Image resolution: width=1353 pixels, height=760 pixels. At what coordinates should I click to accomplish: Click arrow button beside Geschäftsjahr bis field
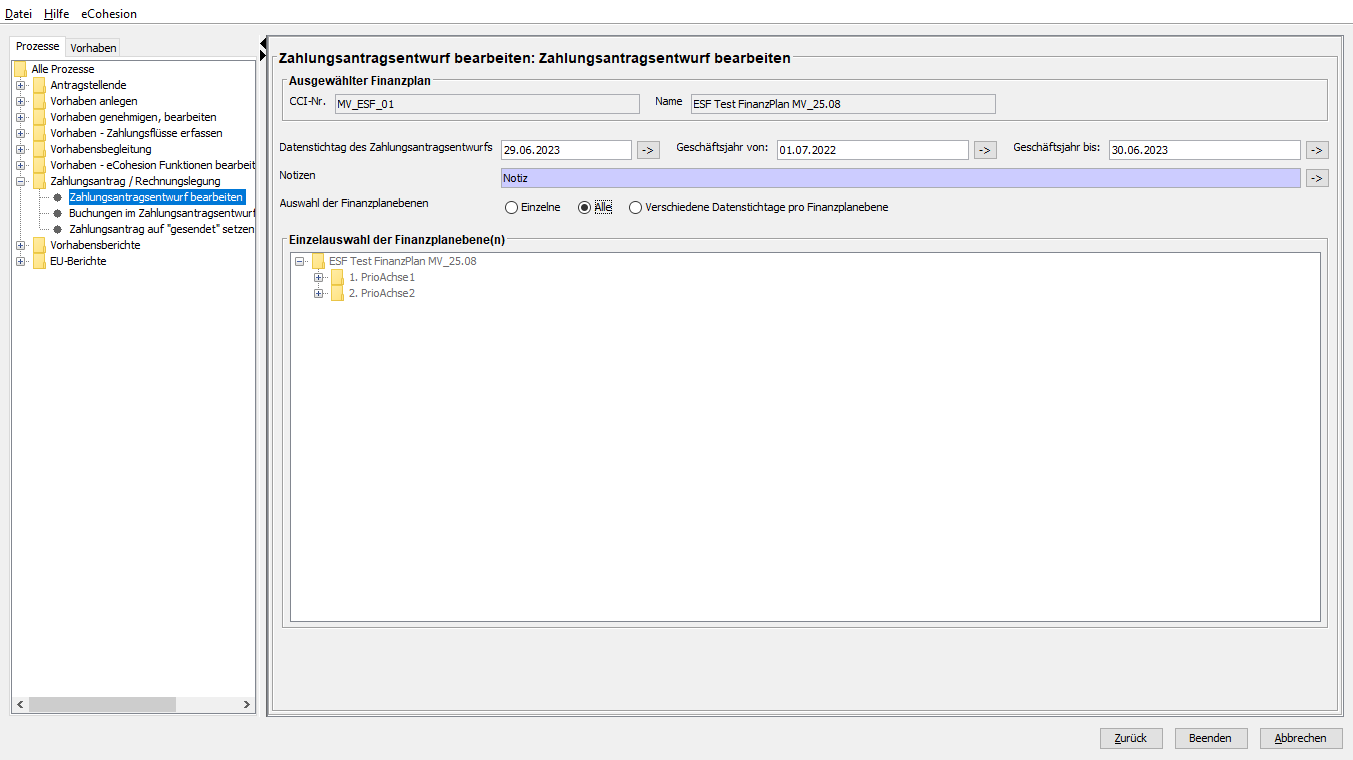tap(1317, 150)
